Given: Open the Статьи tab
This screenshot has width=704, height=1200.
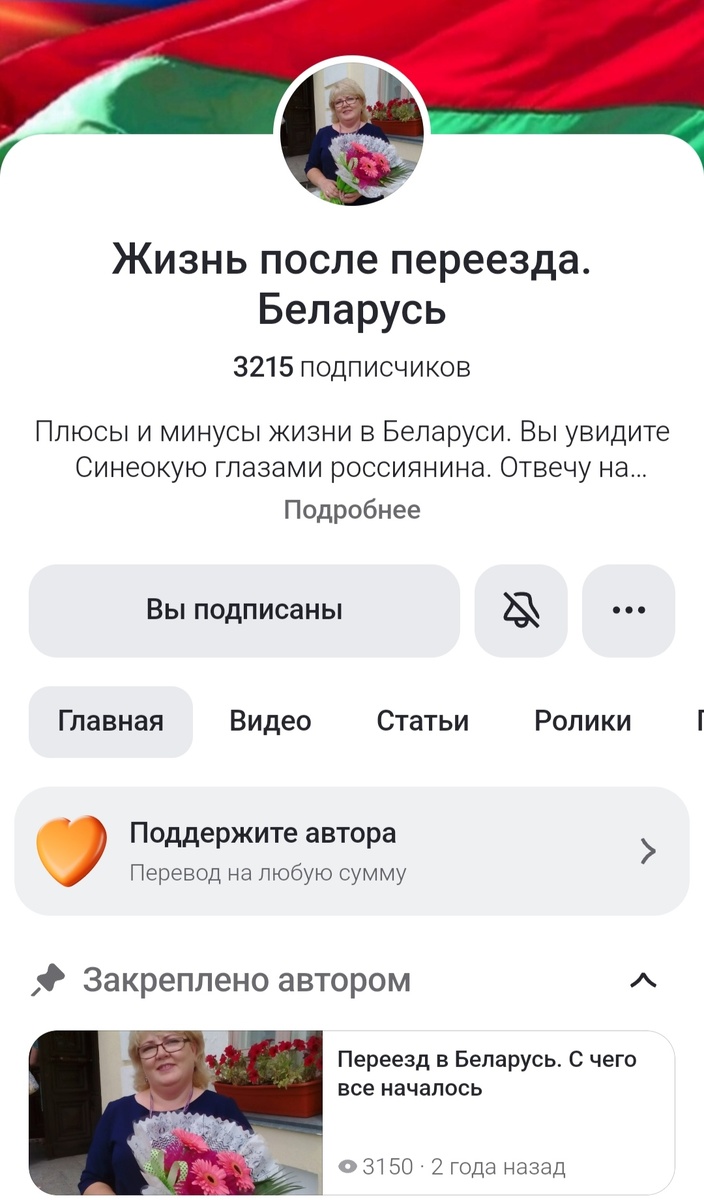Looking at the screenshot, I should (x=423, y=721).
